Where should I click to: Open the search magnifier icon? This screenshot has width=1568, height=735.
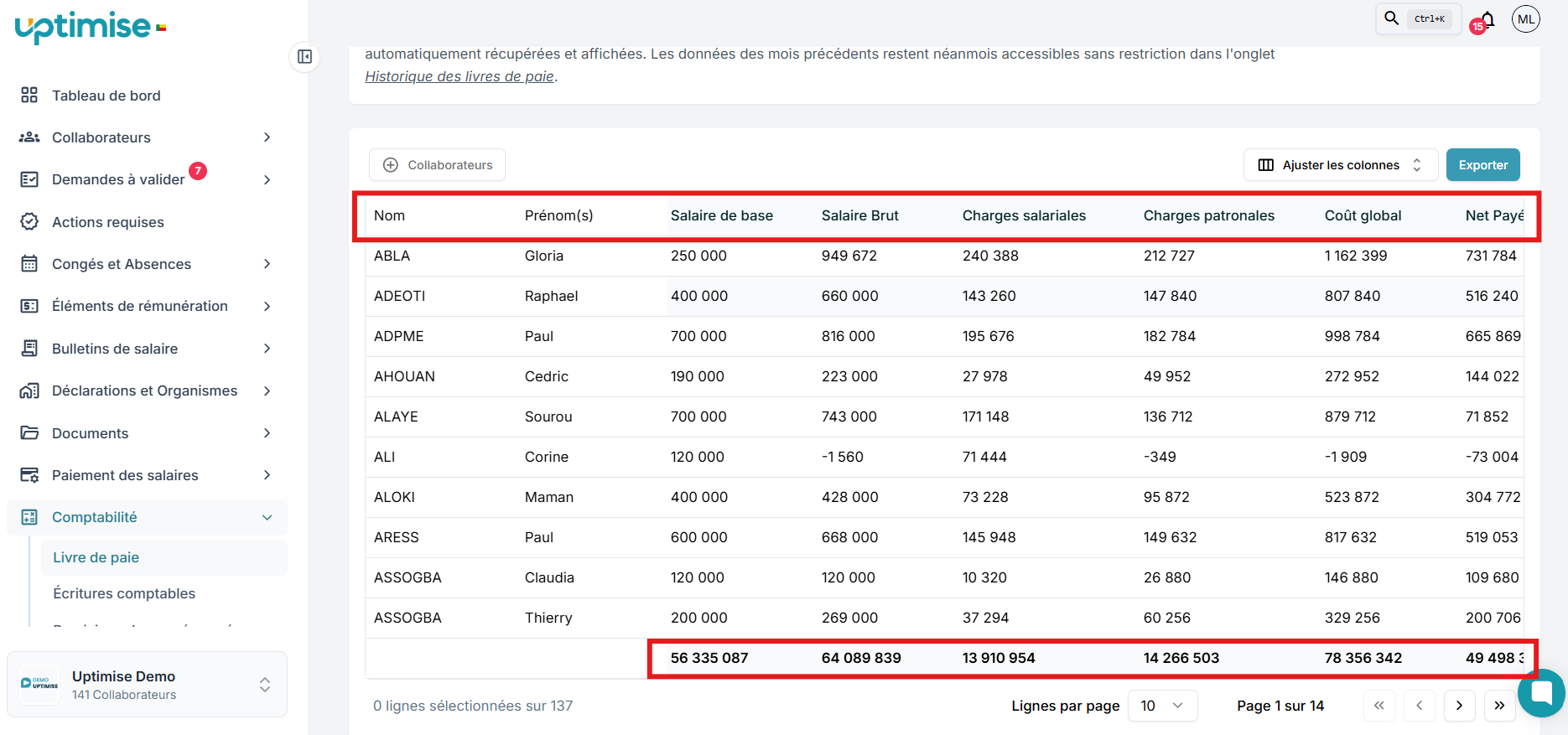pos(1391,18)
